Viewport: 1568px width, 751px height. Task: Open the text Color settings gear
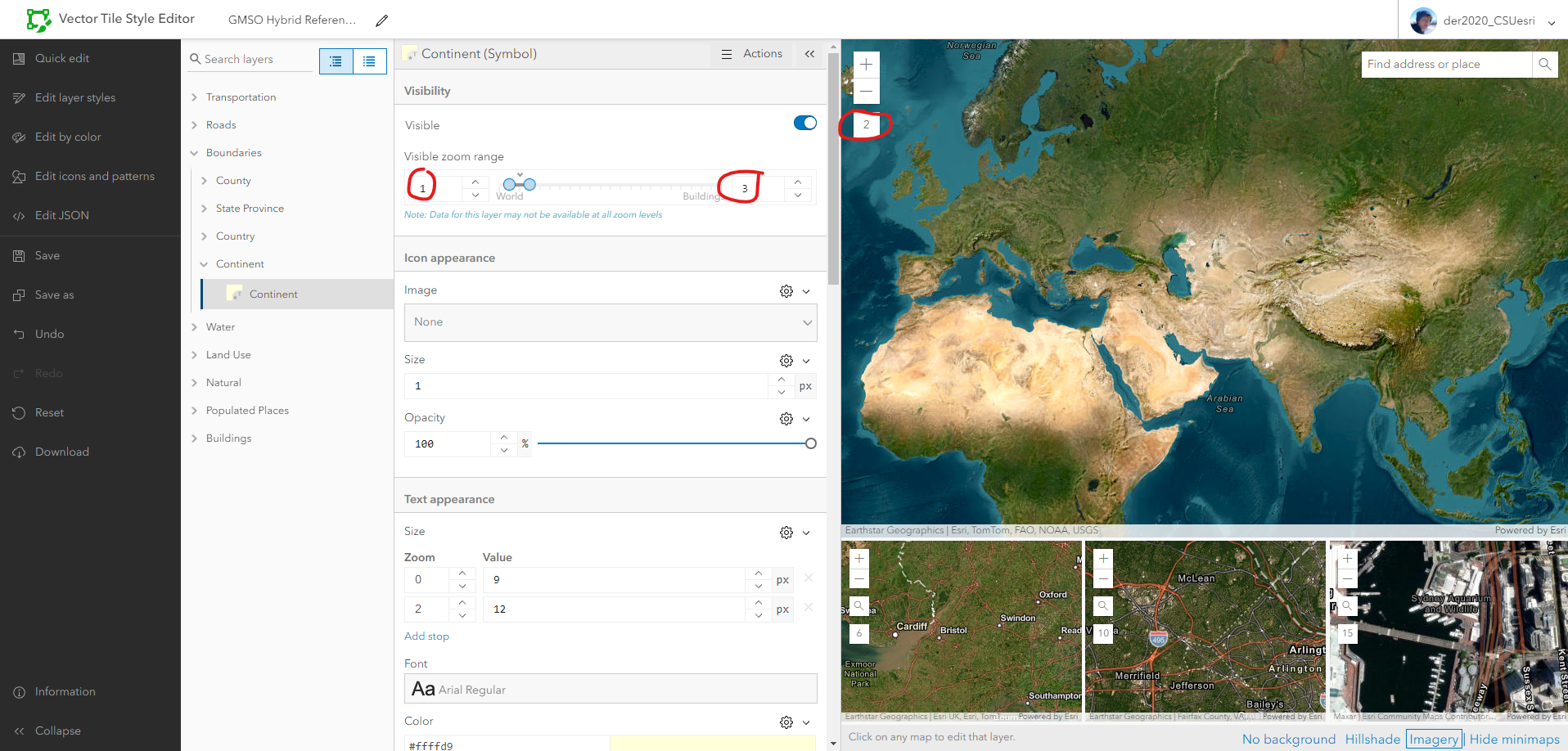pyautogui.click(x=786, y=722)
